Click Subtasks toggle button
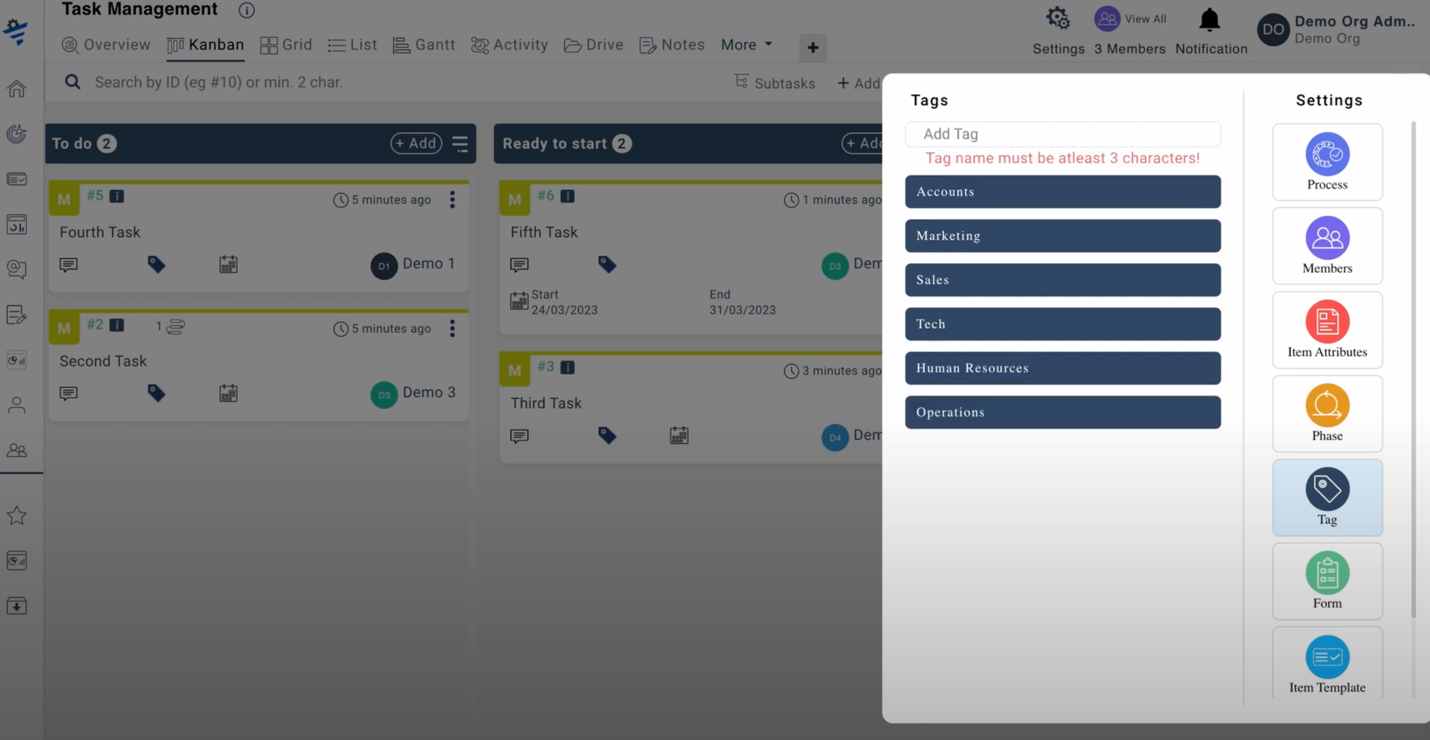1430x740 pixels. pyautogui.click(x=775, y=83)
